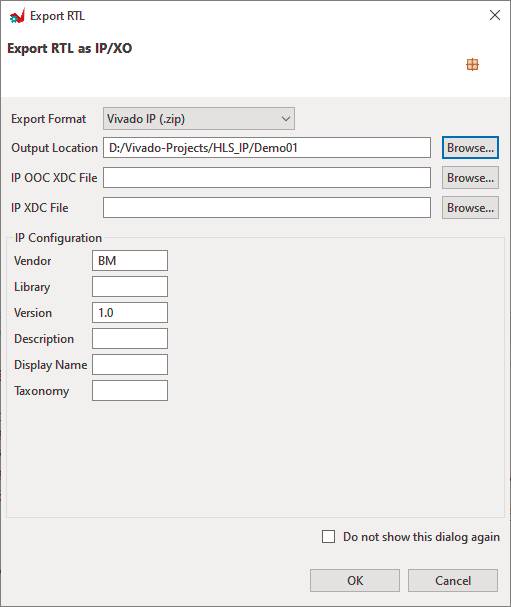Image resolution: width=511 pixels, height=607 pixels.
Task: Click the Vitis HLS logo in title bar
Action: coord(17,16)
